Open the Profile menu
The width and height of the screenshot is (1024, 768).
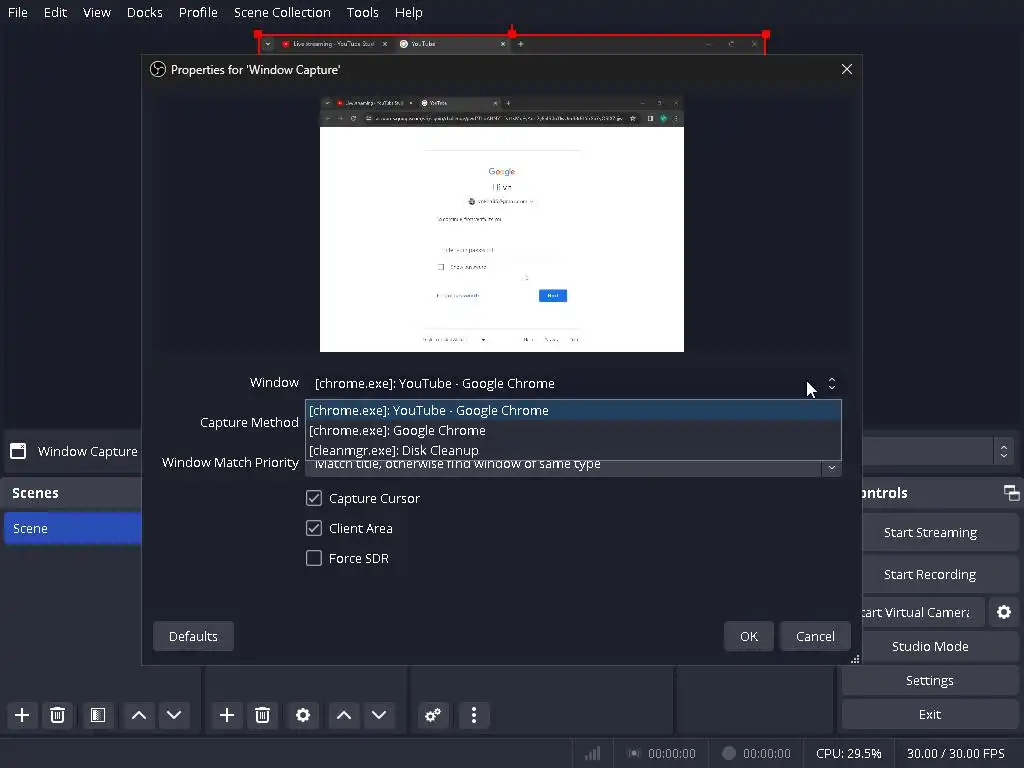[x=198, y=12]
